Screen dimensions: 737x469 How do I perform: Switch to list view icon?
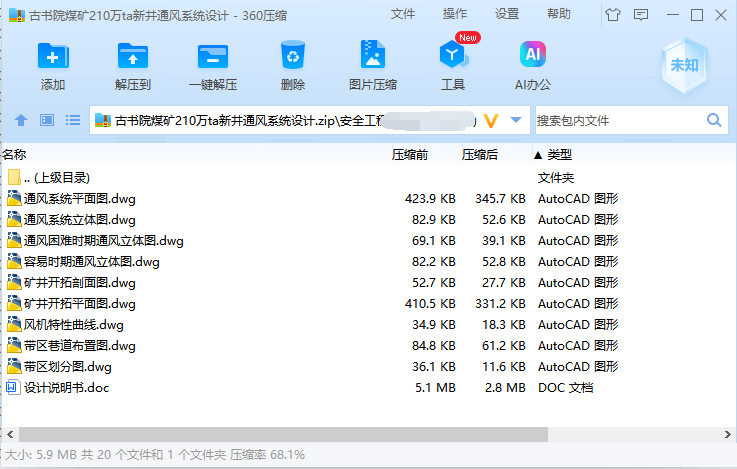tap(73, 120)
